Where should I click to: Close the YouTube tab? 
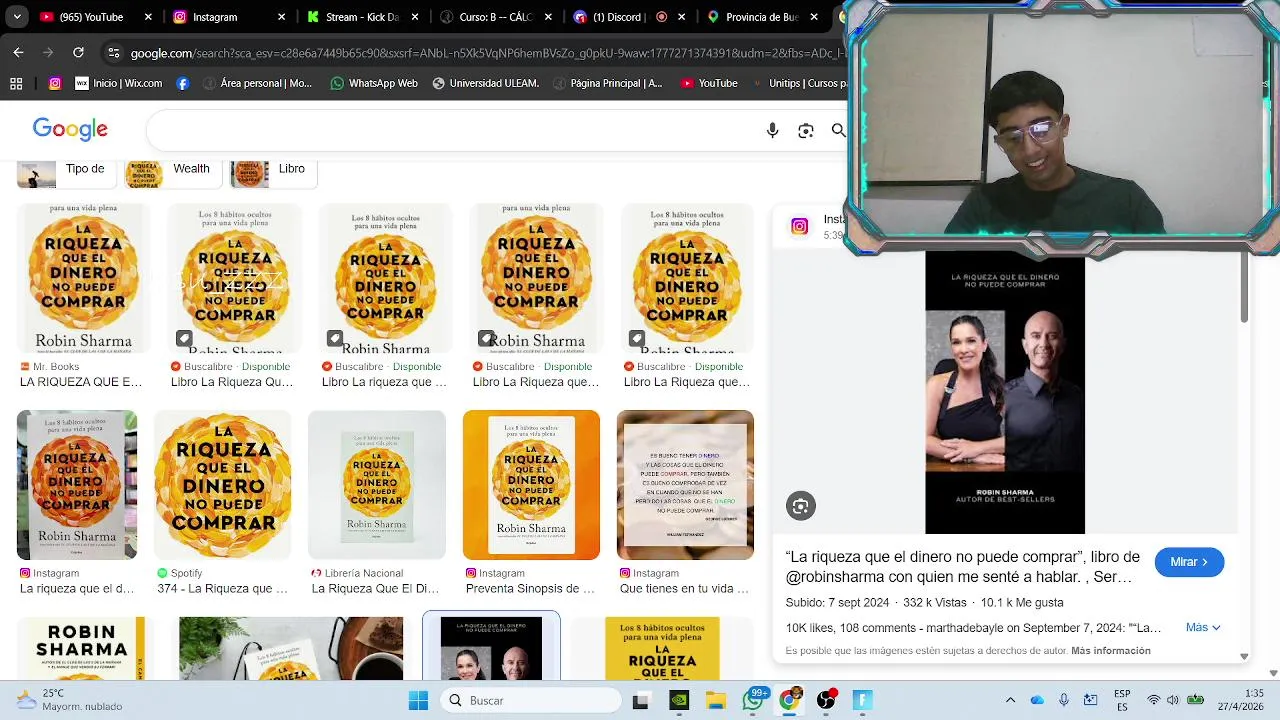click(148, 17)
